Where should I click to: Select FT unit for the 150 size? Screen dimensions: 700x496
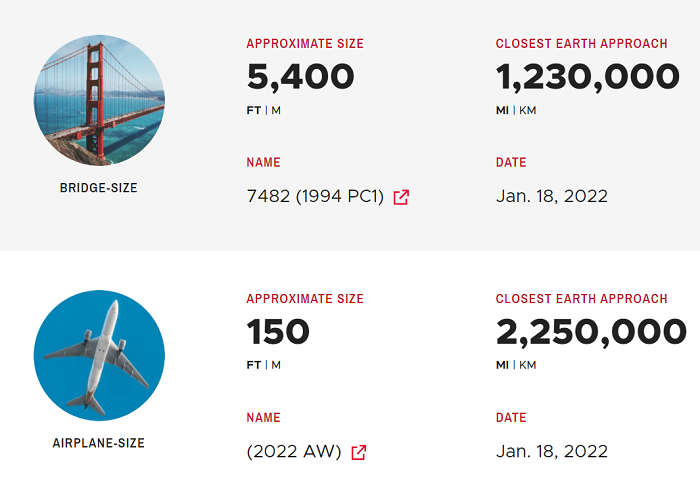(x=254, y=365)
